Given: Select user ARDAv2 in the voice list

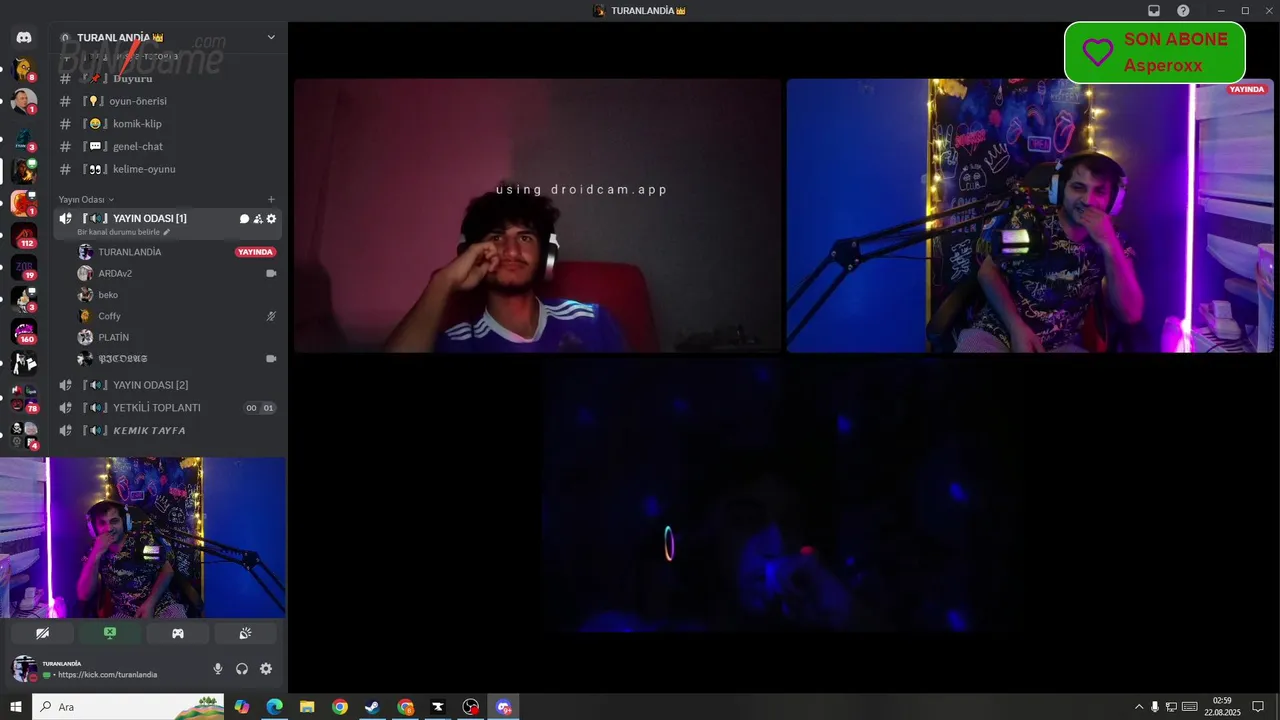Looking at the screenshot, I should point(176,273).
